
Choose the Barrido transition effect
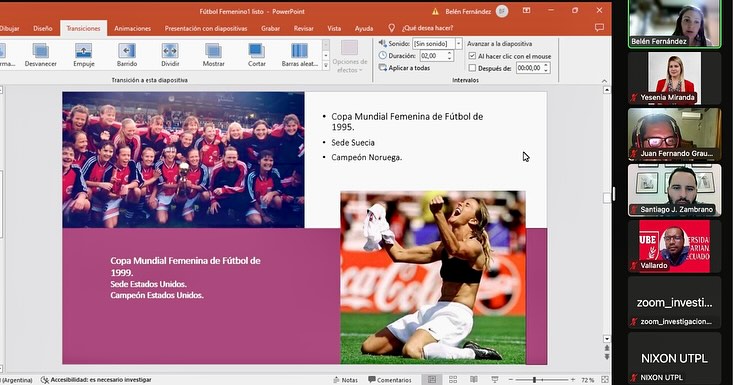coord(127,55)
